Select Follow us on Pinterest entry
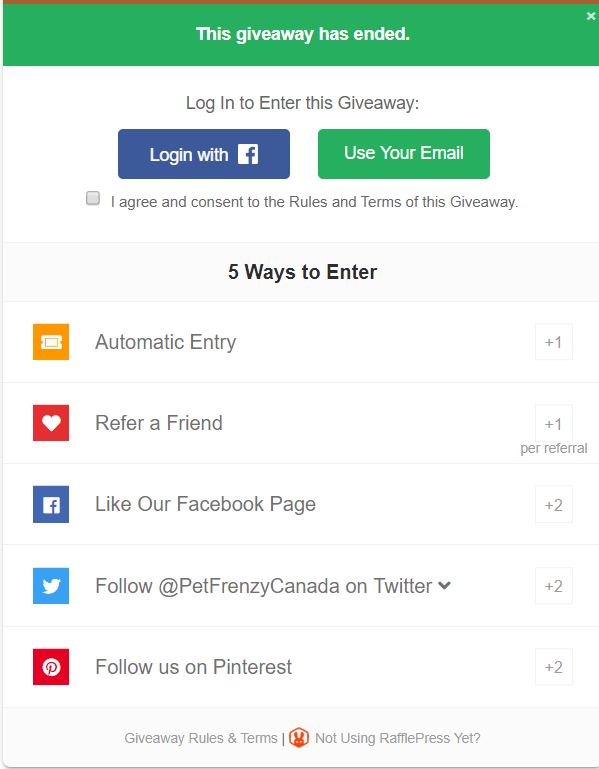 click(x=301, y=666)
